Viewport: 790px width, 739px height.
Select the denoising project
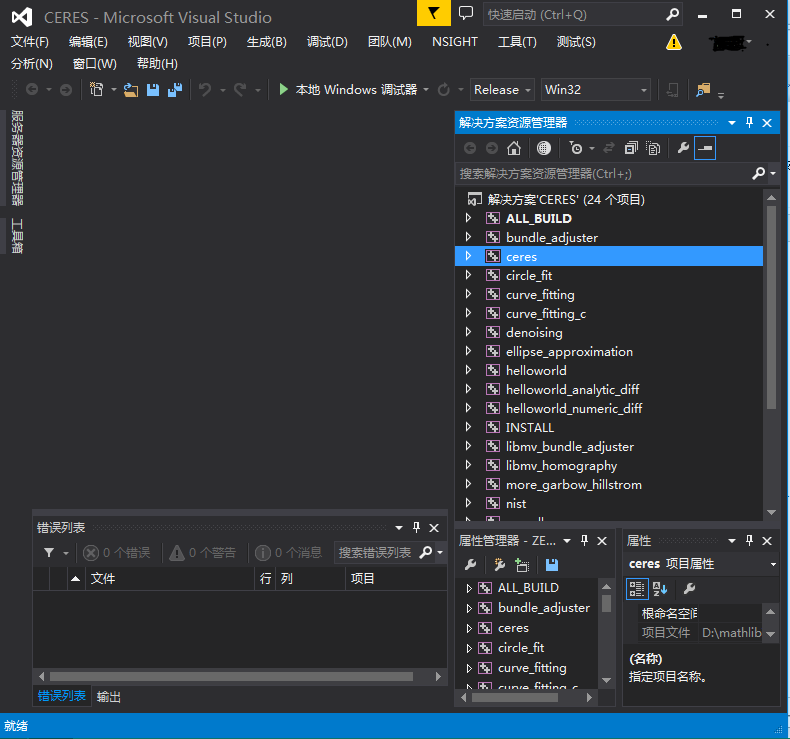click(534, 332)
